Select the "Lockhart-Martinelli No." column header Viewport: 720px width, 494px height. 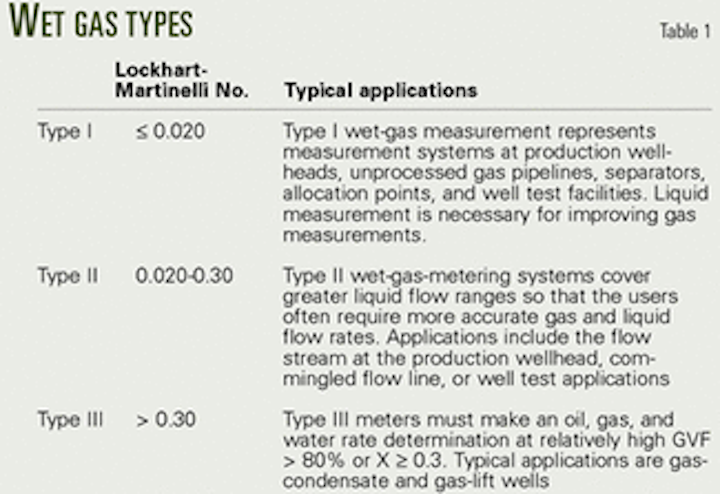coord(182,80)
